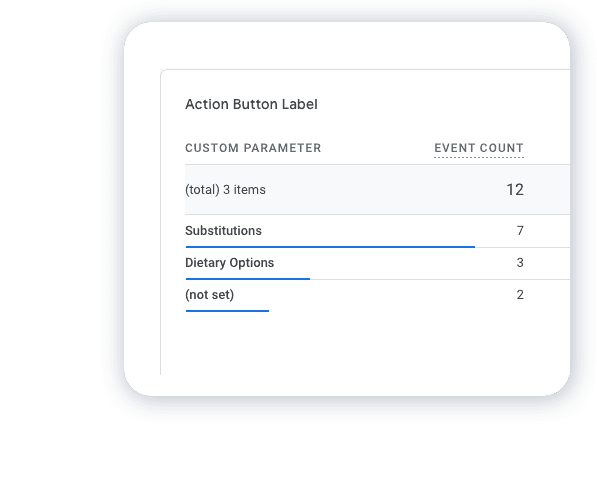
Task: Click the total event count 12
Action: 515,190
